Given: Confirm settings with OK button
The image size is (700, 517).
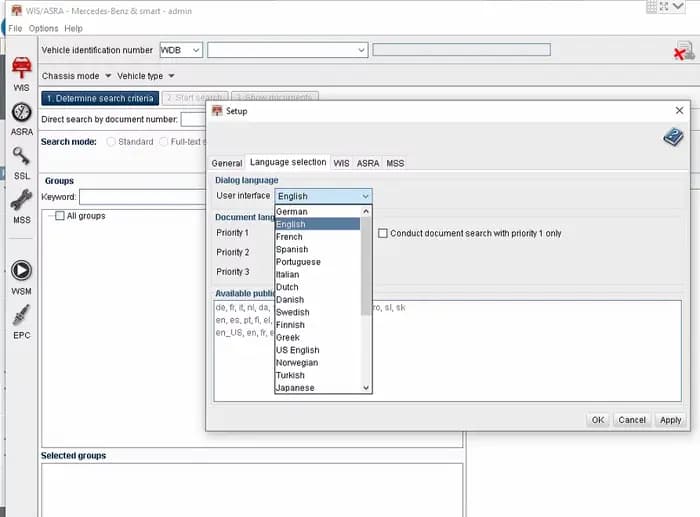Looking at the screenshot, I should click(598, 420).
